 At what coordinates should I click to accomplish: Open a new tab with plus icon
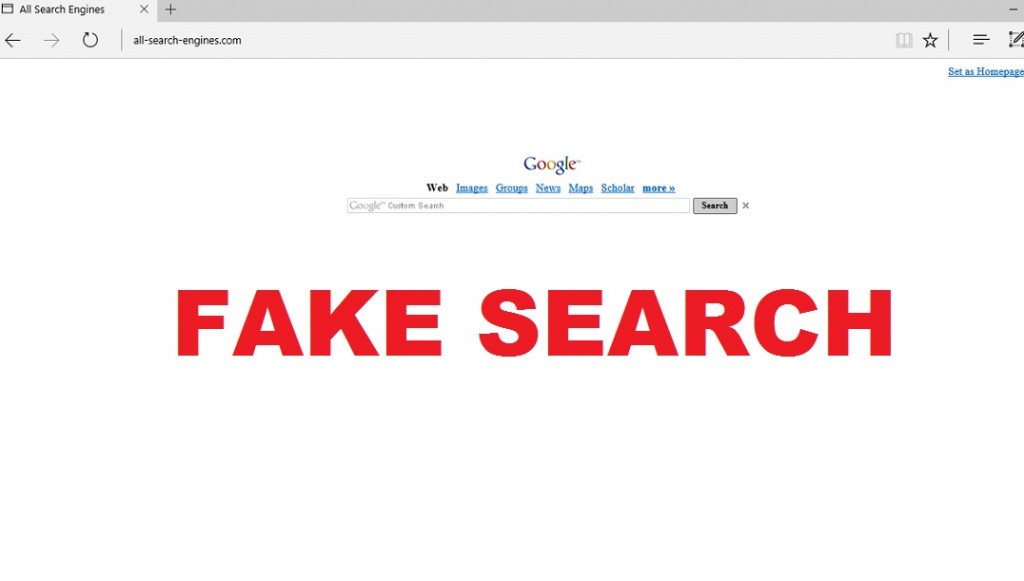click(170, 9)
